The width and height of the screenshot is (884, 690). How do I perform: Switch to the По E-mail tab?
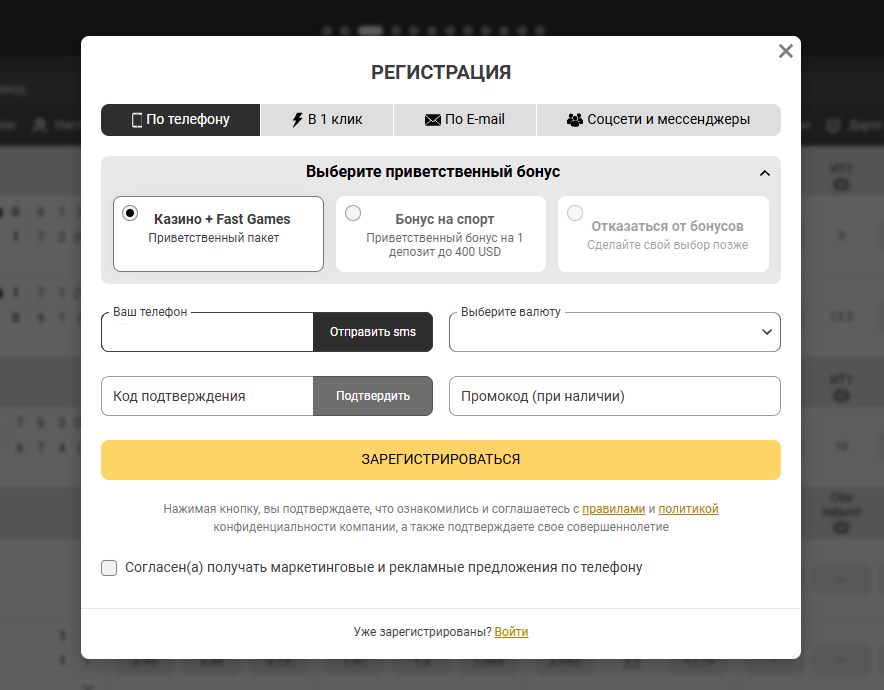(465, 120)
